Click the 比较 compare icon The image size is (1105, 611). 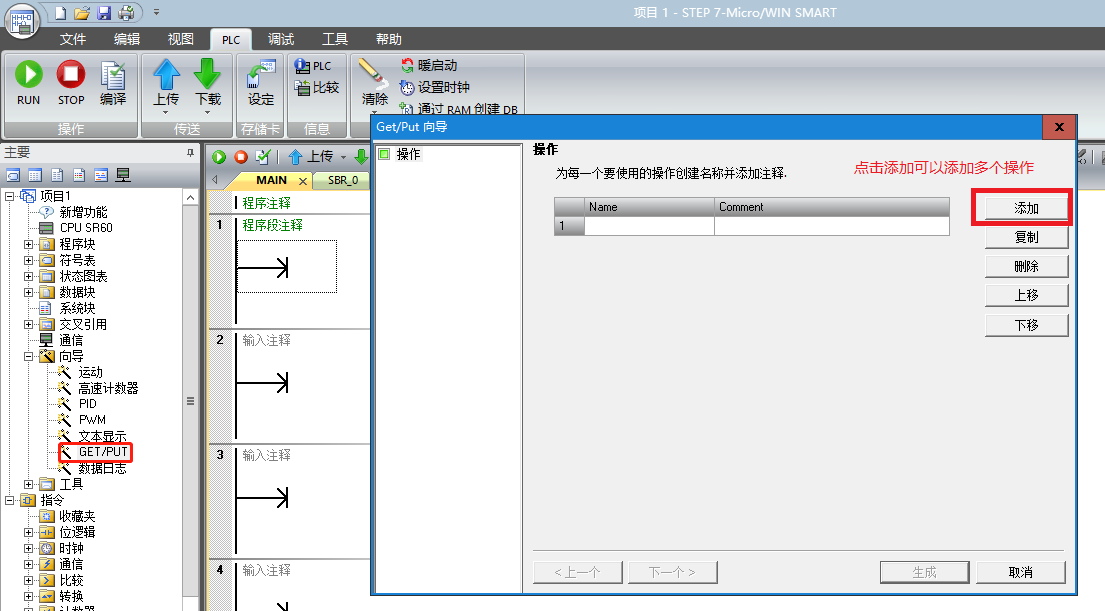pyautogui.click(x=302, y=88)
